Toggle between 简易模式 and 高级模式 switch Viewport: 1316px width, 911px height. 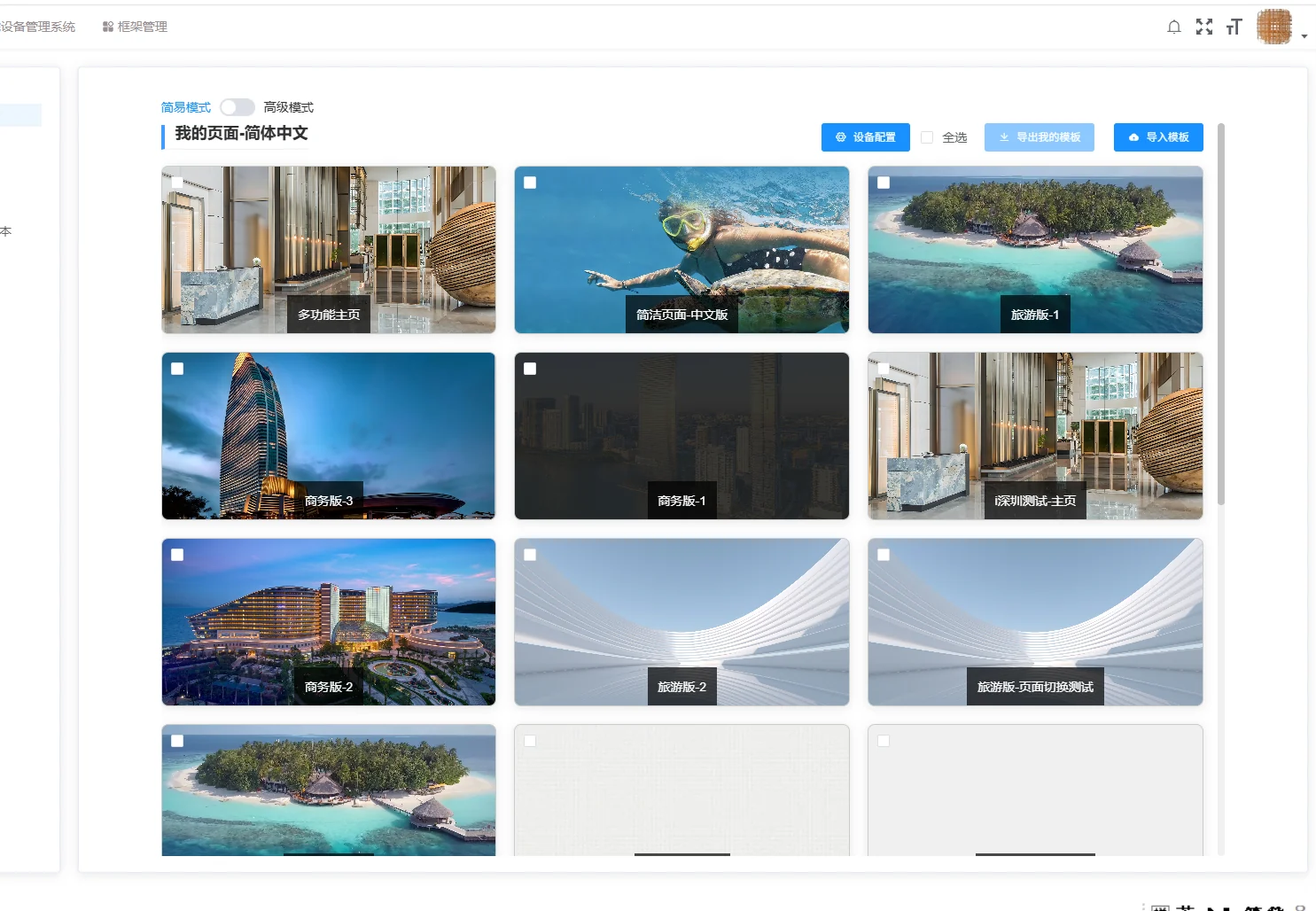pyautogui.click(x=238, y=107)
